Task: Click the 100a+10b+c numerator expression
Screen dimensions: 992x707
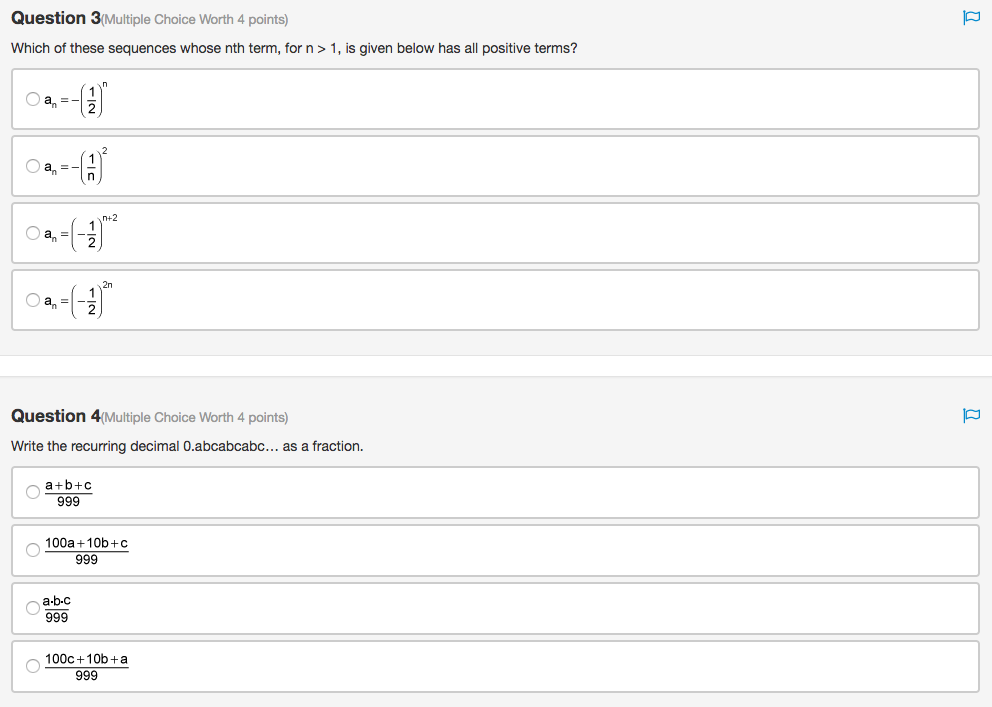Action: coord(87,543)
